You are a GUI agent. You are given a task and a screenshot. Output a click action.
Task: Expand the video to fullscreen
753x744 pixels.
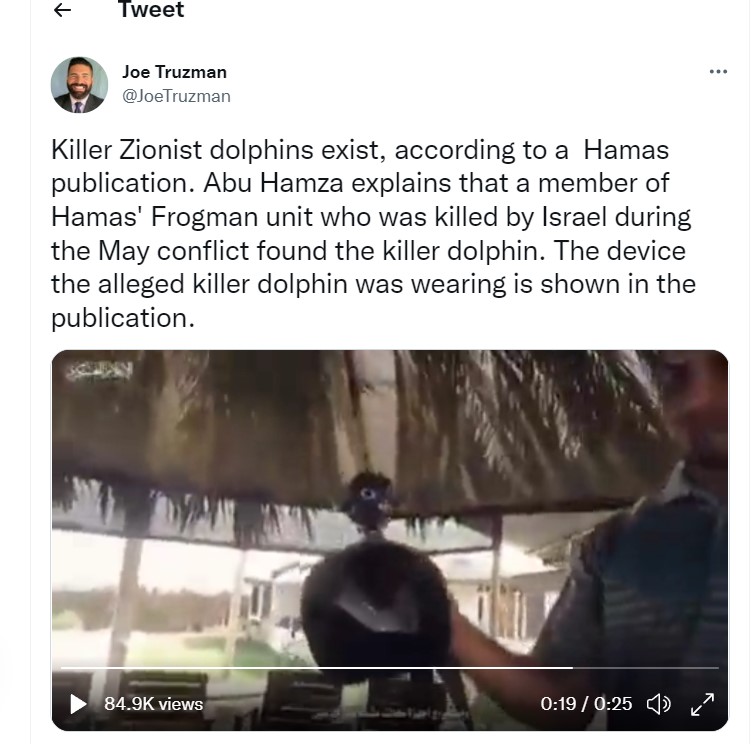coord(703,704)
